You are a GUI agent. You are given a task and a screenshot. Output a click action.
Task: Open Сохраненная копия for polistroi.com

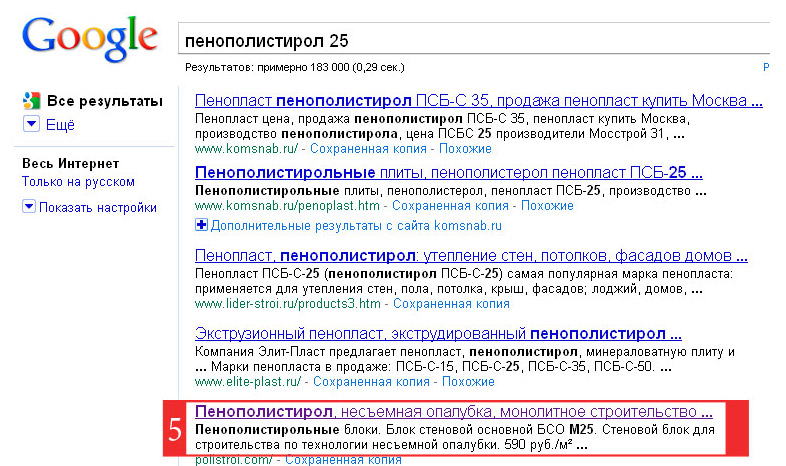coord(343,459)
